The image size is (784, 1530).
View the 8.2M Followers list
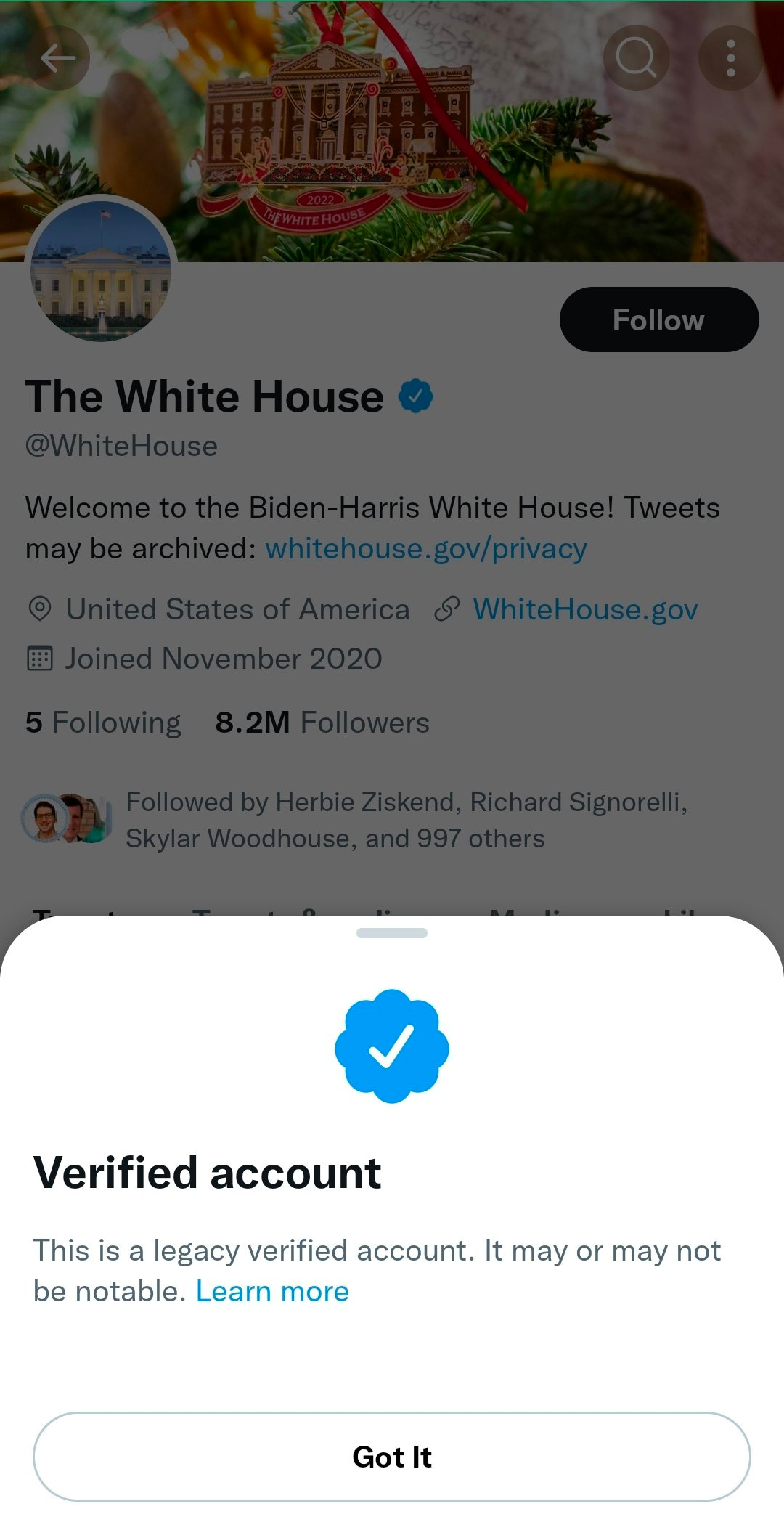click(x=322, y=723)
